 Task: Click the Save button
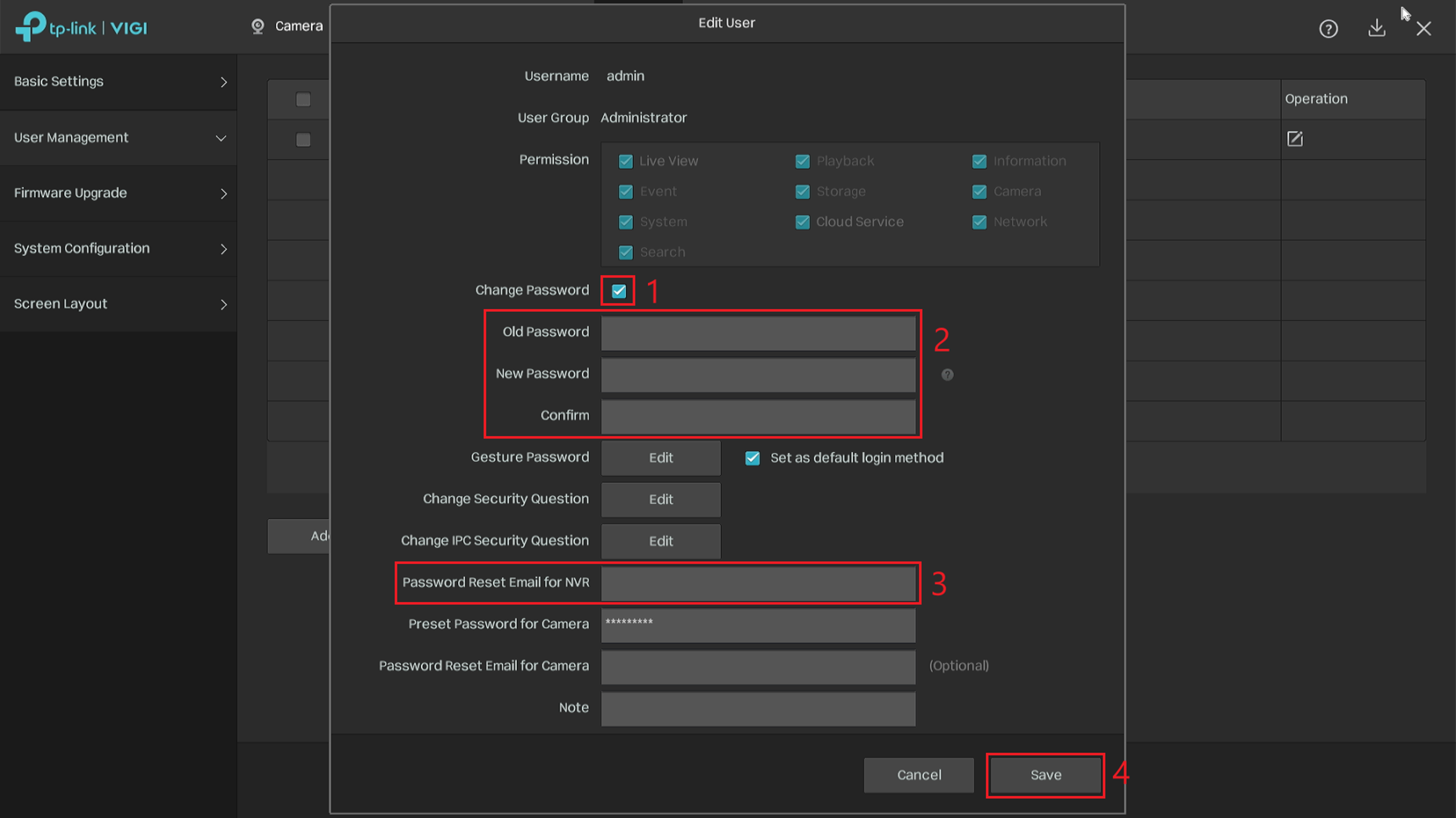[1046, 775]
